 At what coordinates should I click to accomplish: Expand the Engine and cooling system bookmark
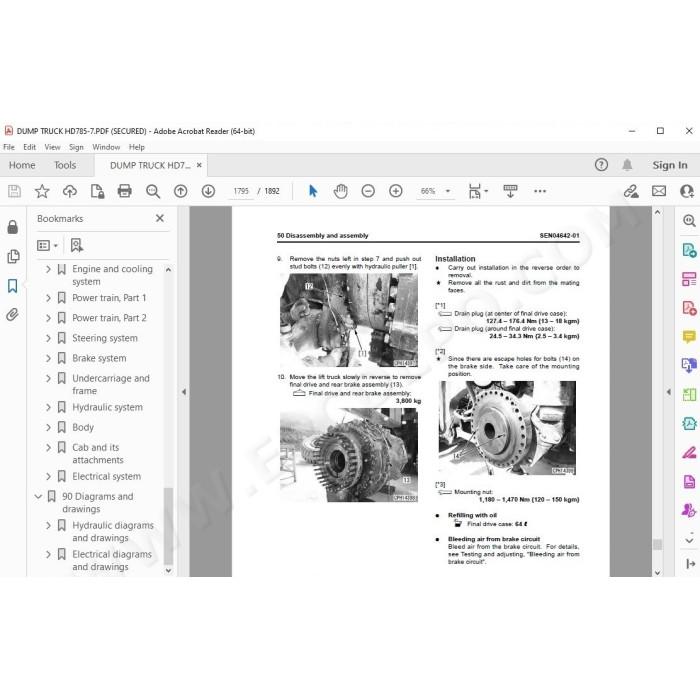point(48,269)
